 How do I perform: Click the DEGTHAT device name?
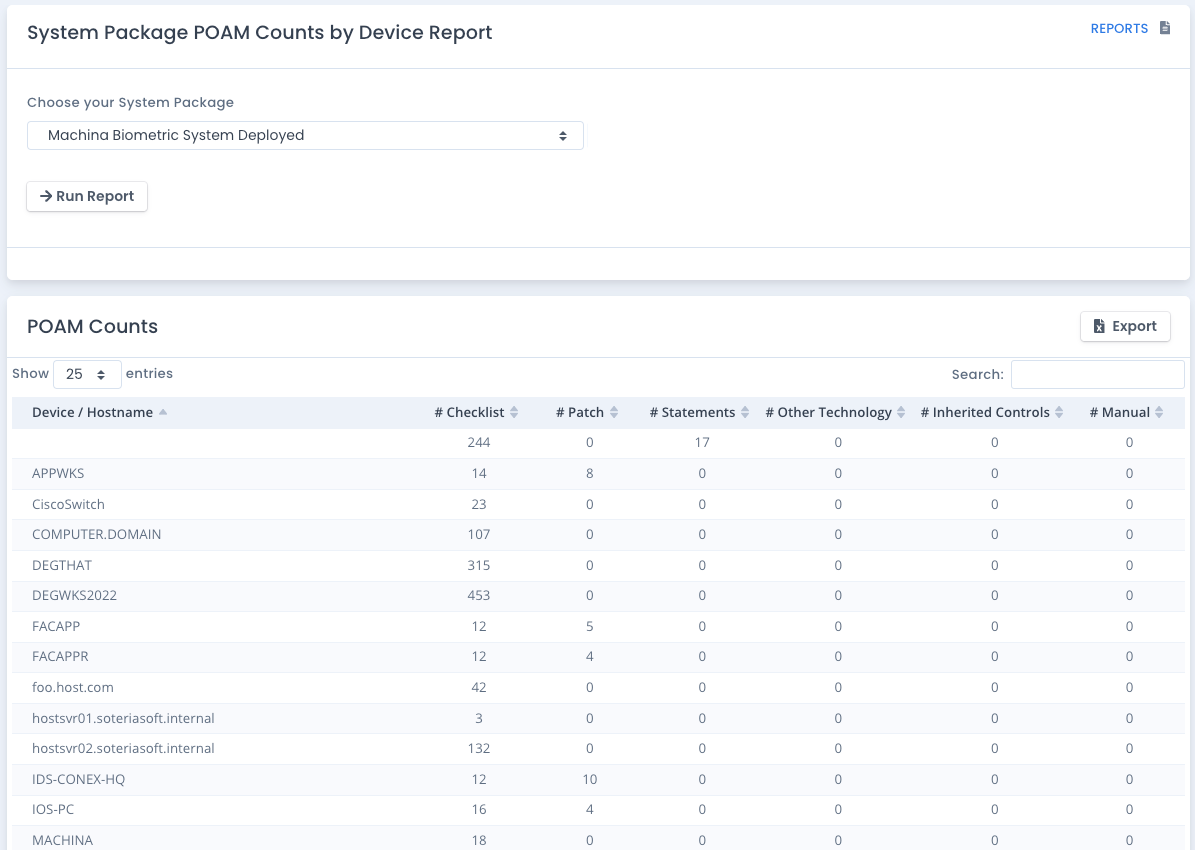(x=62, y=566)
